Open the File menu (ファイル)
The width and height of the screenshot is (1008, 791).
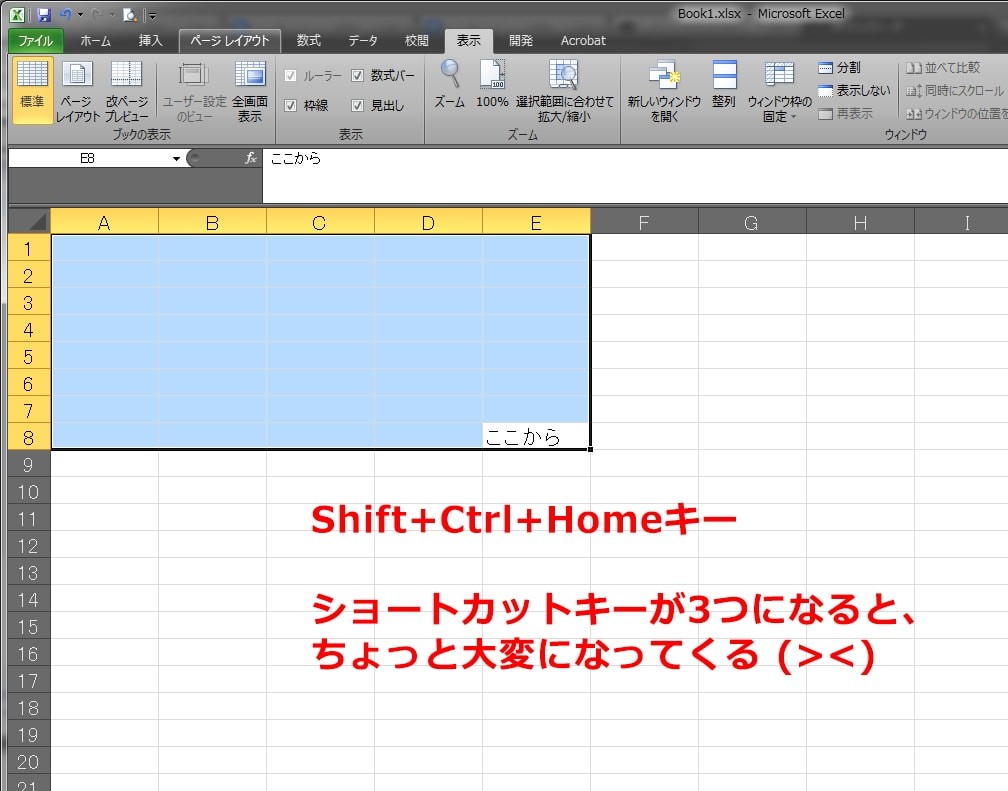(36, 41)
